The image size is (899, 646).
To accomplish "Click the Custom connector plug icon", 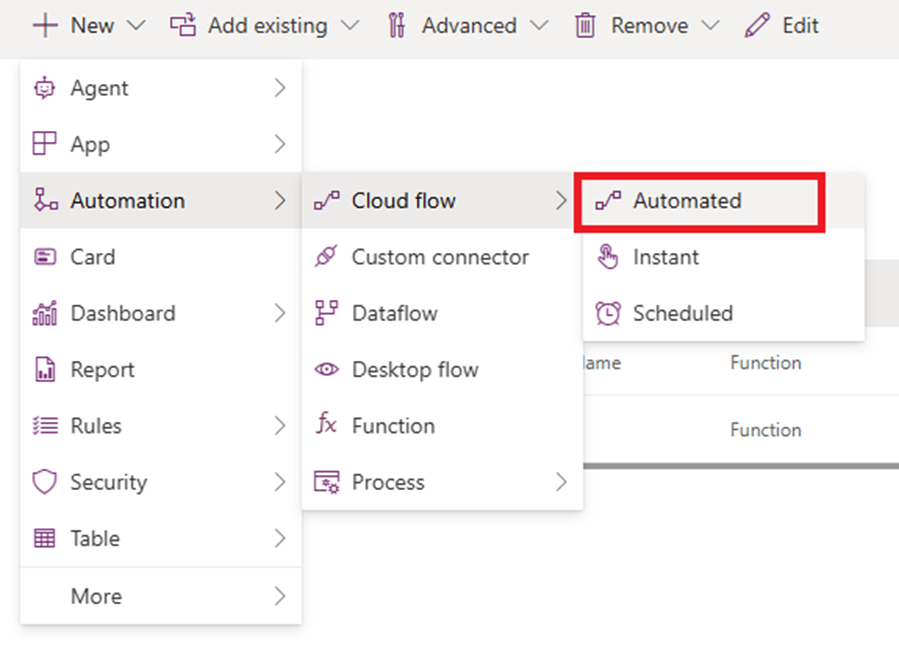I will coord(326,257).
